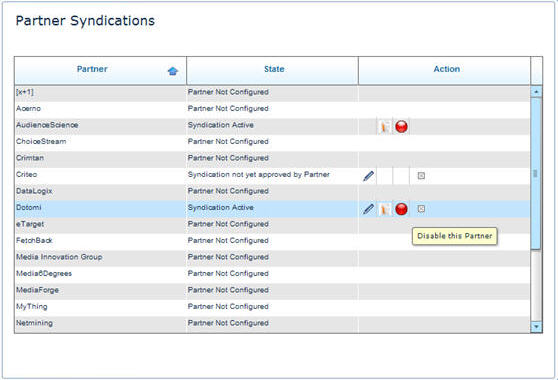Screen dimensions: 558x380
Task: Edit the Dotomi partner with pencil icon
Action: (x=368, y=209)
